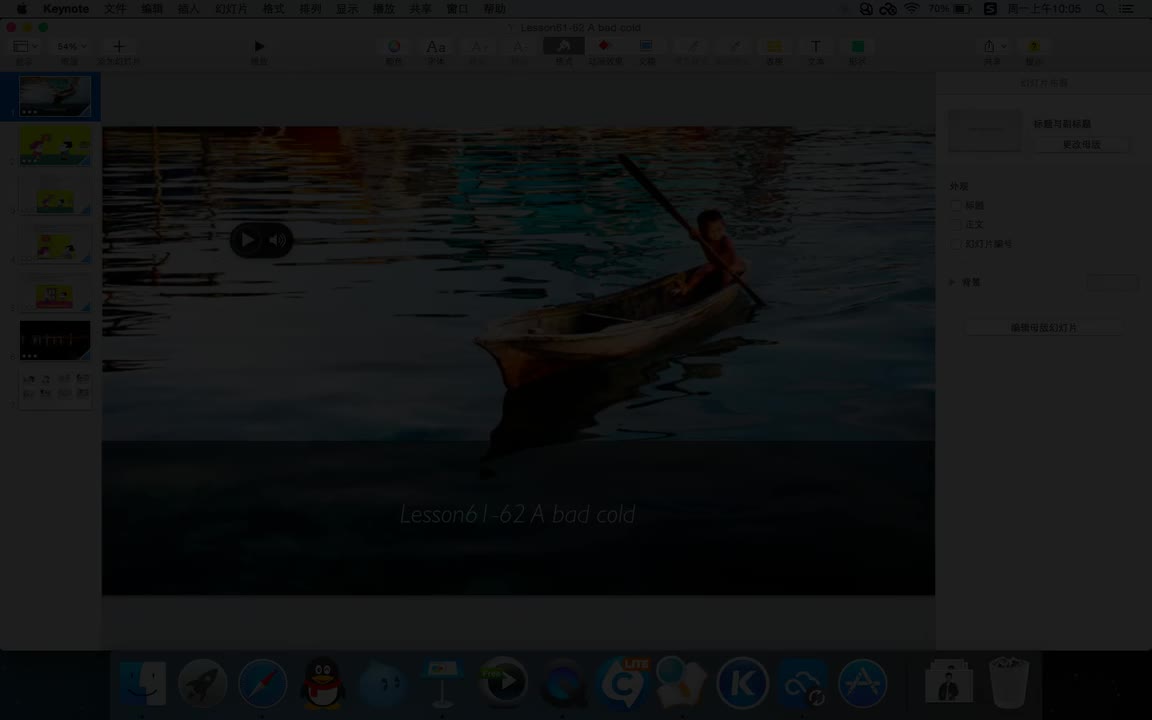Screen dimensions: 1152x720
Task: Add a new slide with the plus button
Action: (118, 46)
